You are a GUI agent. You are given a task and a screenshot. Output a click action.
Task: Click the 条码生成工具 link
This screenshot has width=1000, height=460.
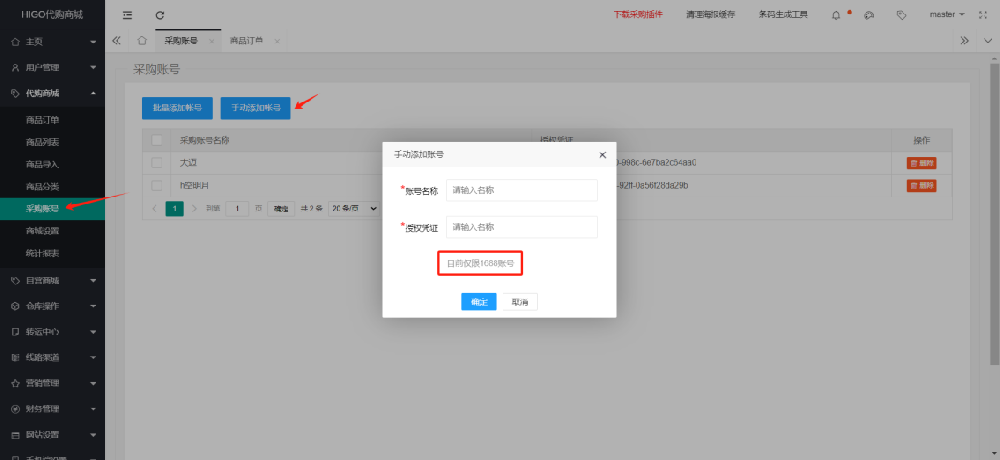(x=783, y=15)
